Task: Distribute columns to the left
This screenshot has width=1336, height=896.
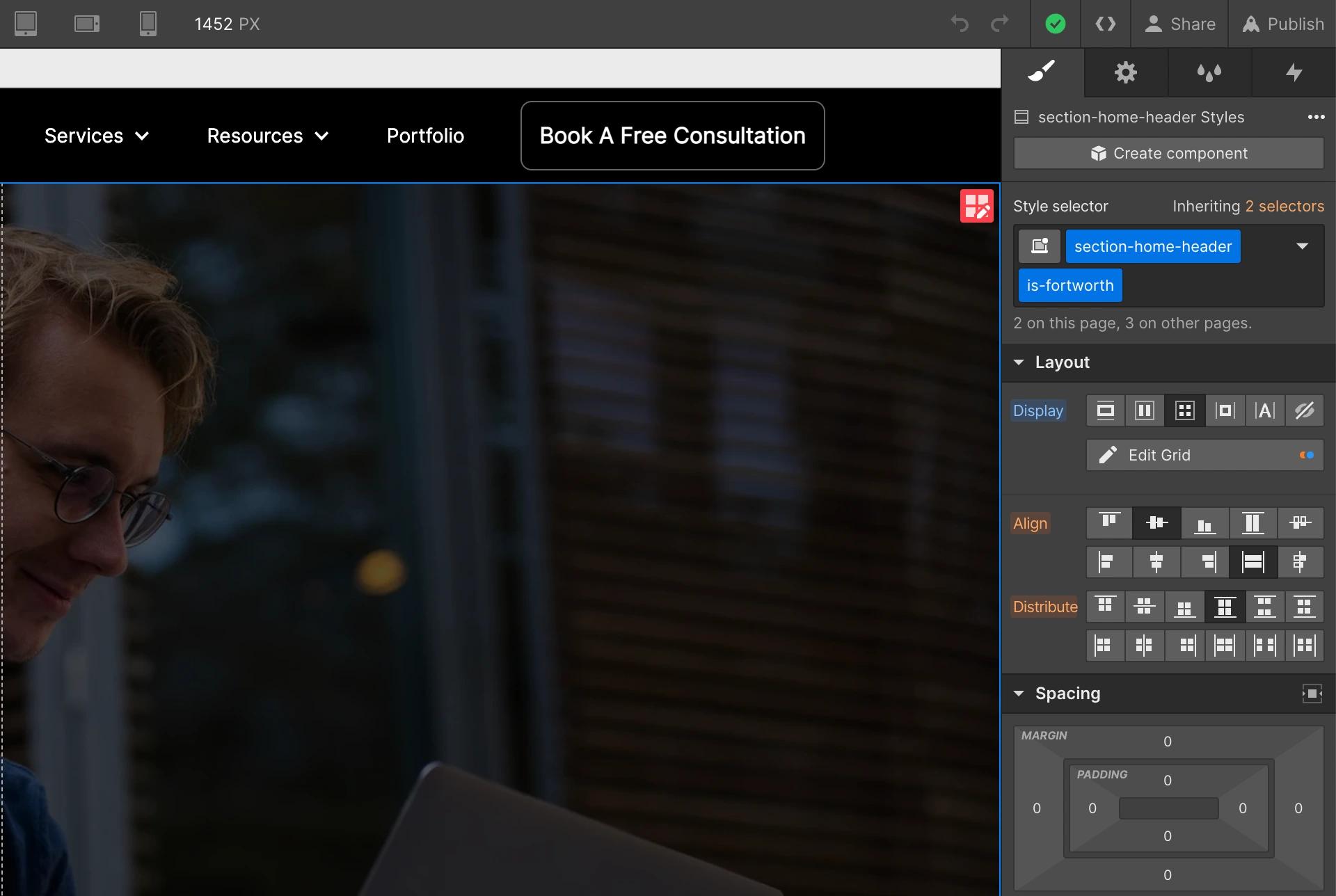Action: click(x=1105, y=646)
